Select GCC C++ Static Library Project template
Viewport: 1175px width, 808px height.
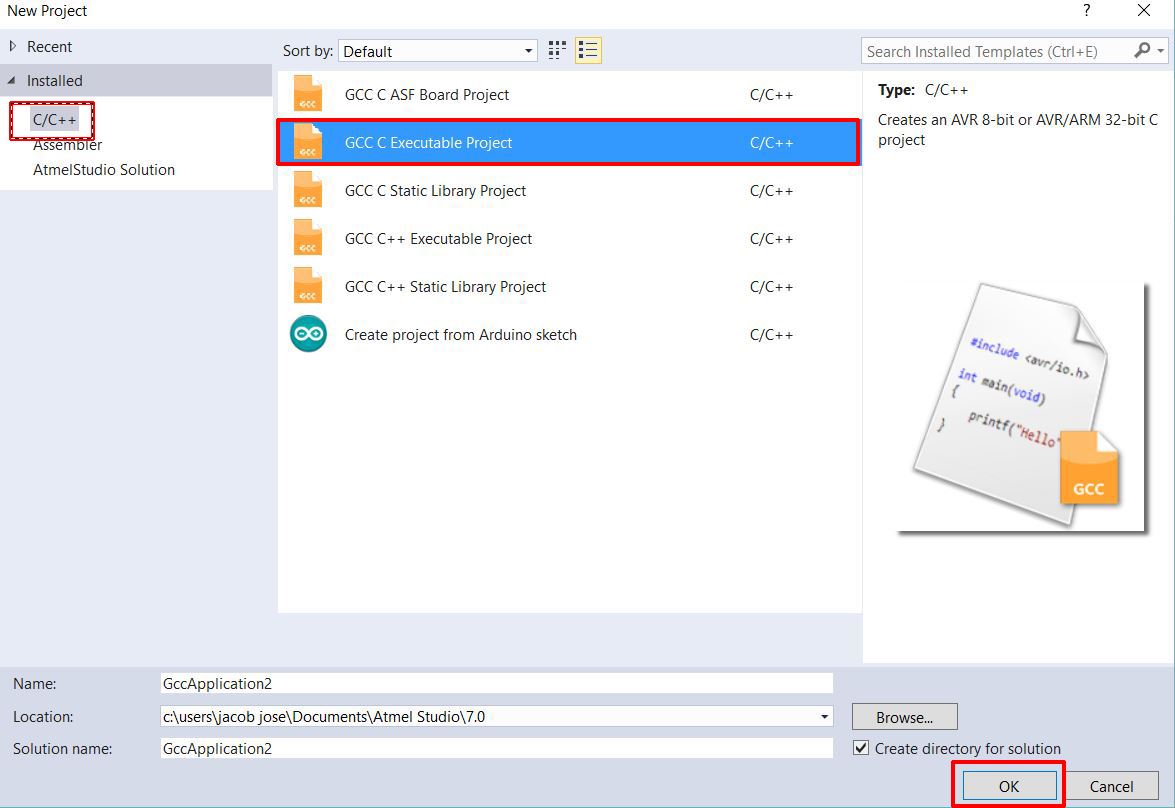tap(570, 286)
